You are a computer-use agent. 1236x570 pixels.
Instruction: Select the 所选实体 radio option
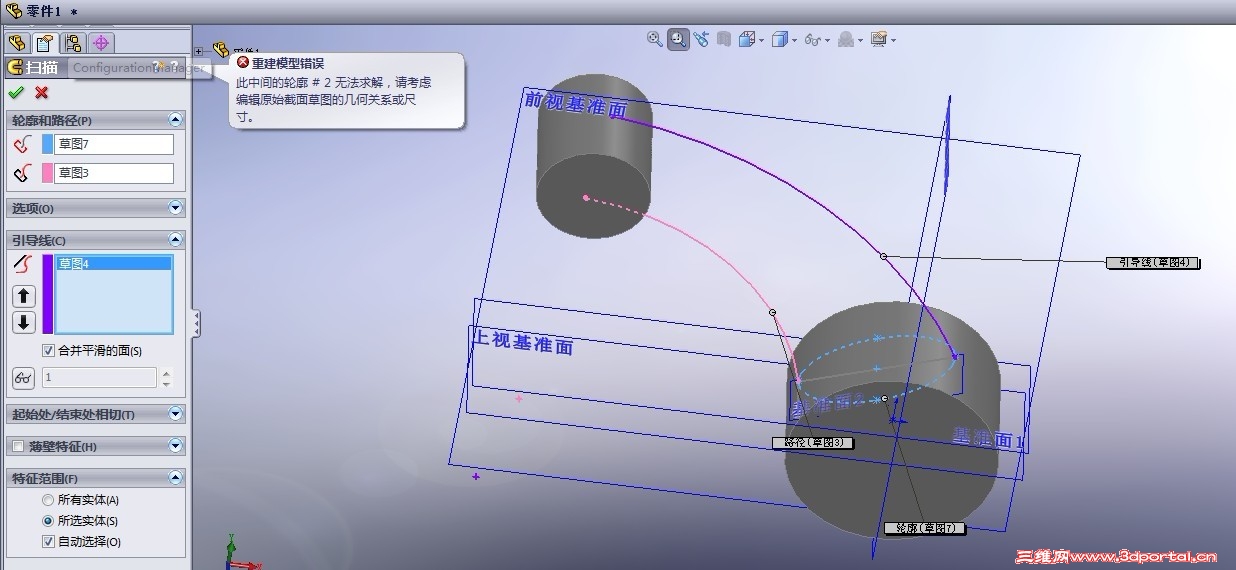click(x=48, y=521)
